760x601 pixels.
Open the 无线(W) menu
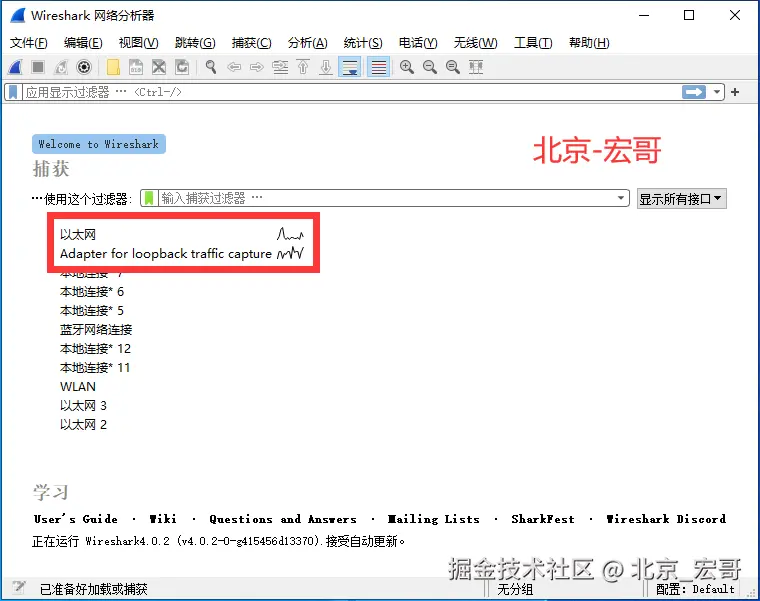pyautogui.click(x=475, y=43)
